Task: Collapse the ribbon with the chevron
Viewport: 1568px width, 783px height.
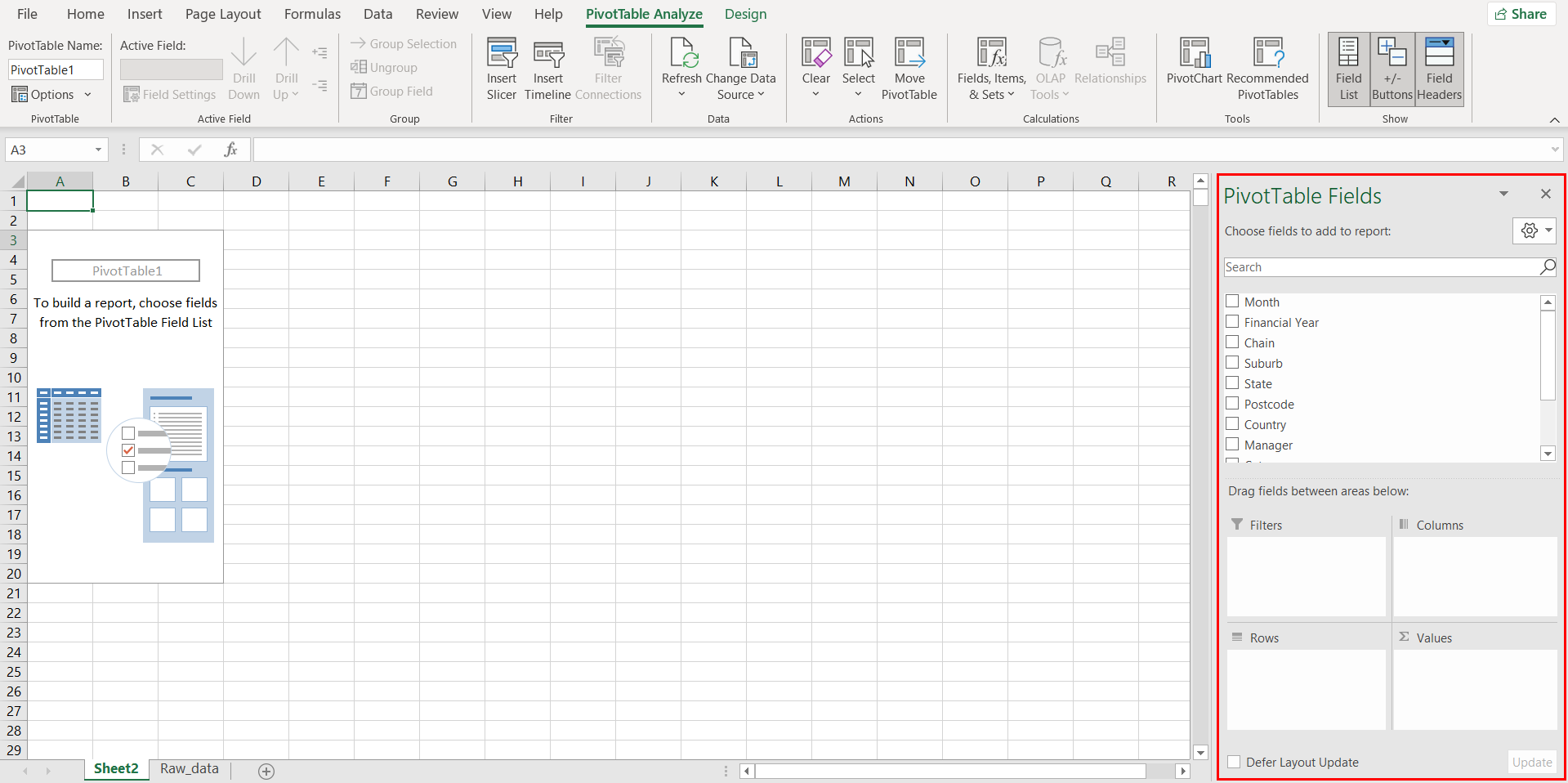Action: [1554, 120]
